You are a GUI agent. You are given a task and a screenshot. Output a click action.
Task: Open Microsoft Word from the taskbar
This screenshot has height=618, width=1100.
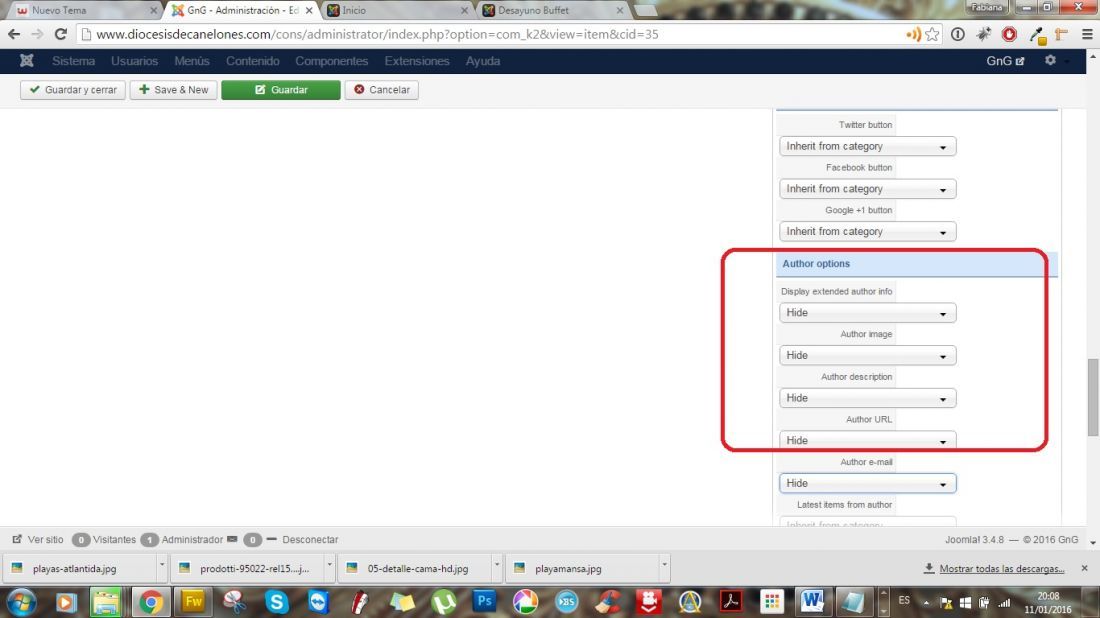812,602
